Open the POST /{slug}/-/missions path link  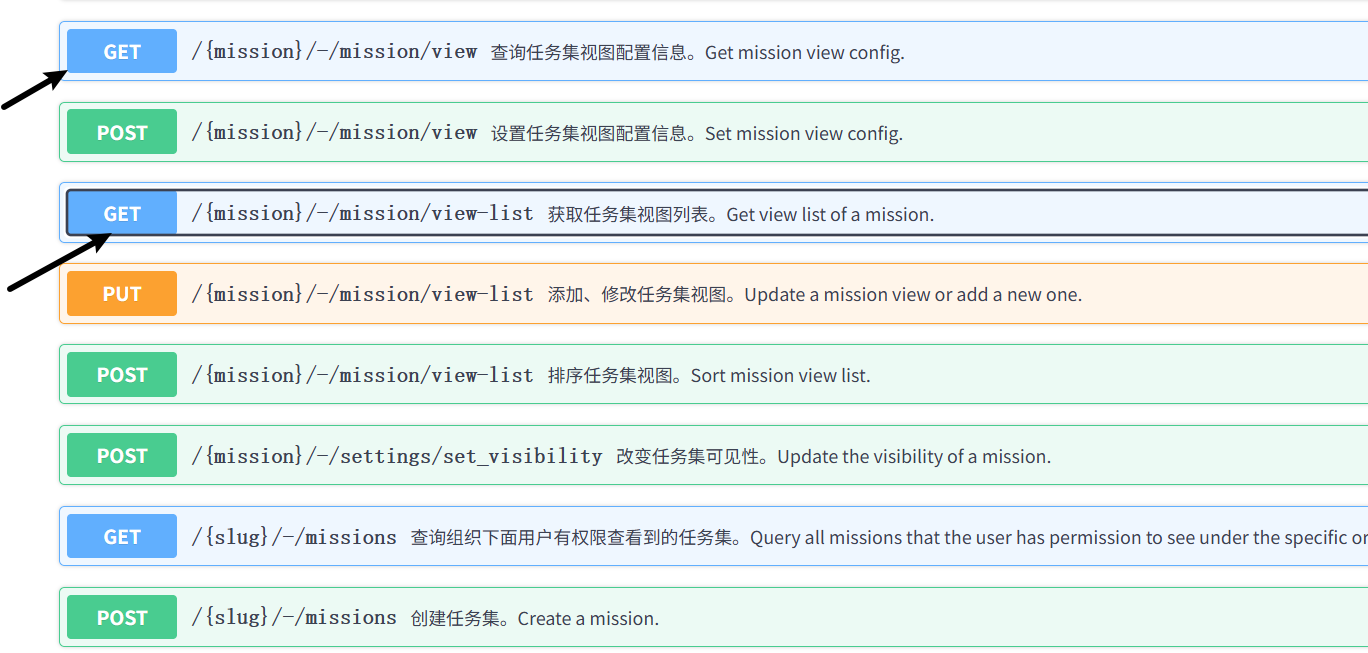294,618
